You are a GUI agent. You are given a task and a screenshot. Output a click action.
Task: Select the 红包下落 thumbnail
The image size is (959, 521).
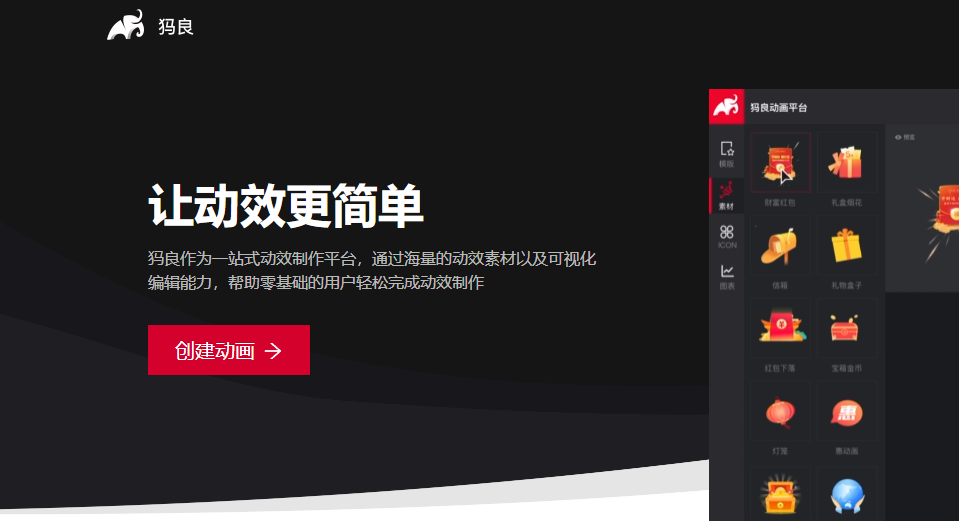coord(780,328)
